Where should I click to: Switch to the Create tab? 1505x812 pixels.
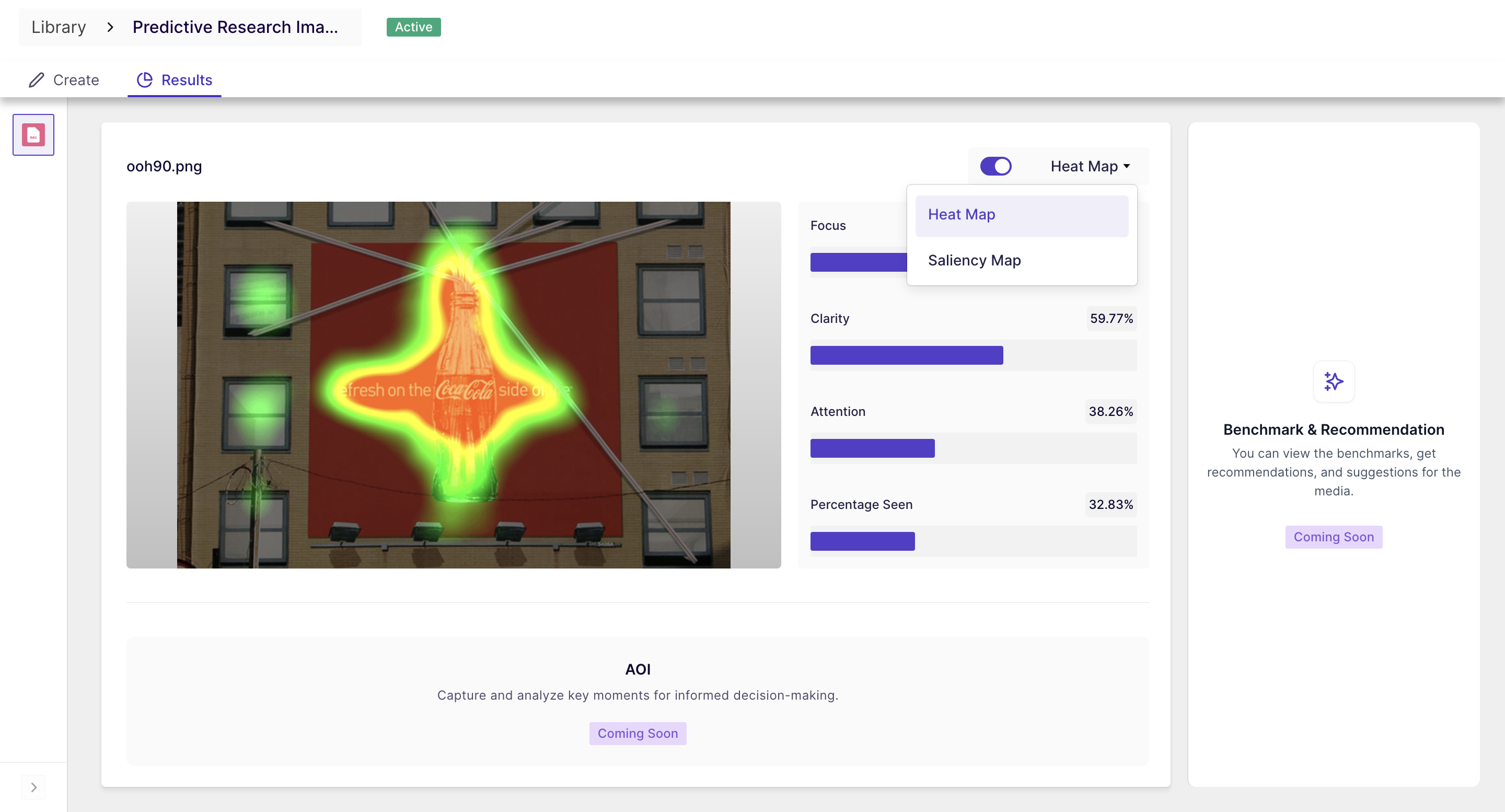click(x=64, y=80)
